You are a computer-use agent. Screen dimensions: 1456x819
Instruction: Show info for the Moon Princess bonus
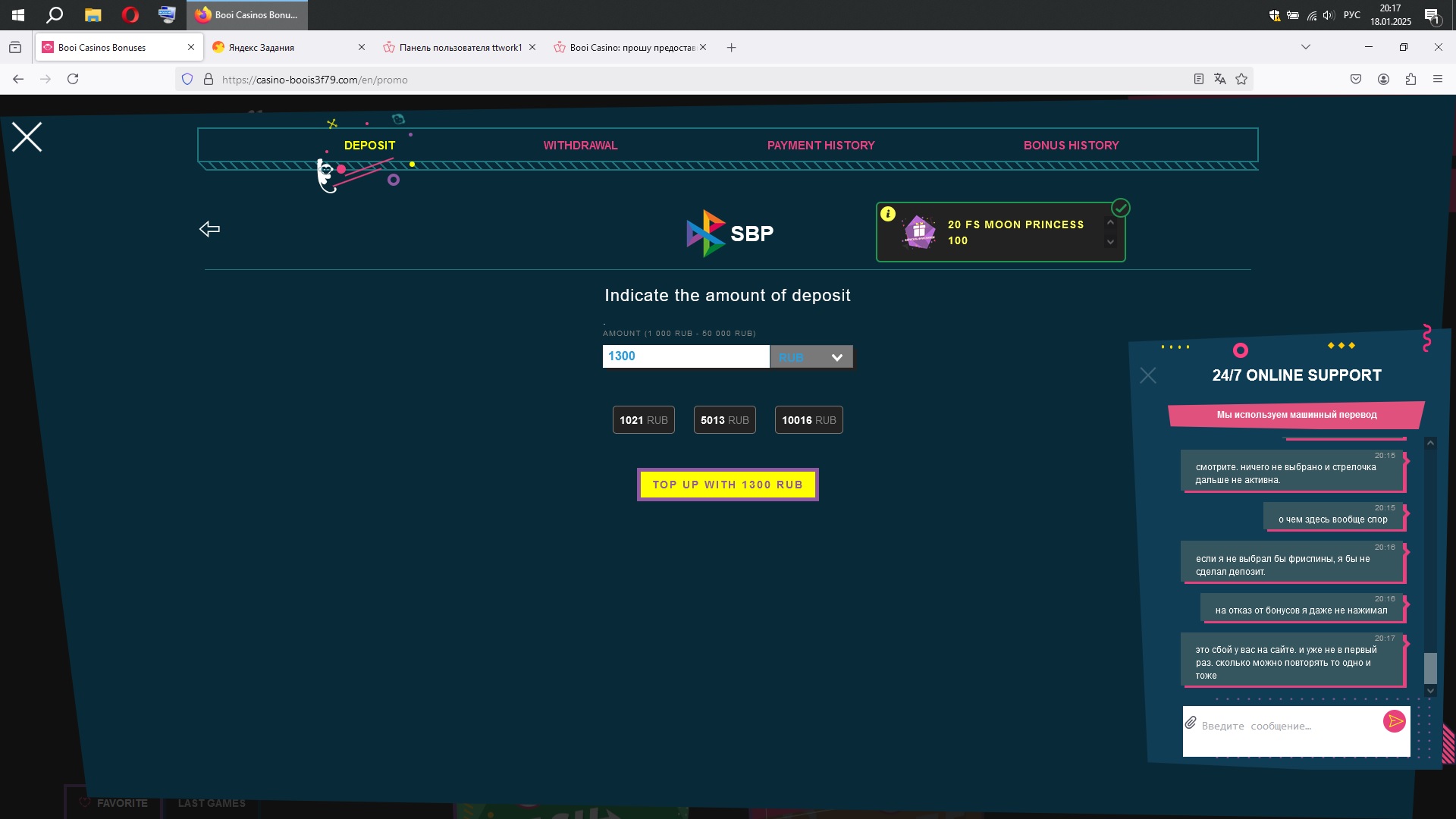point(888,214)
